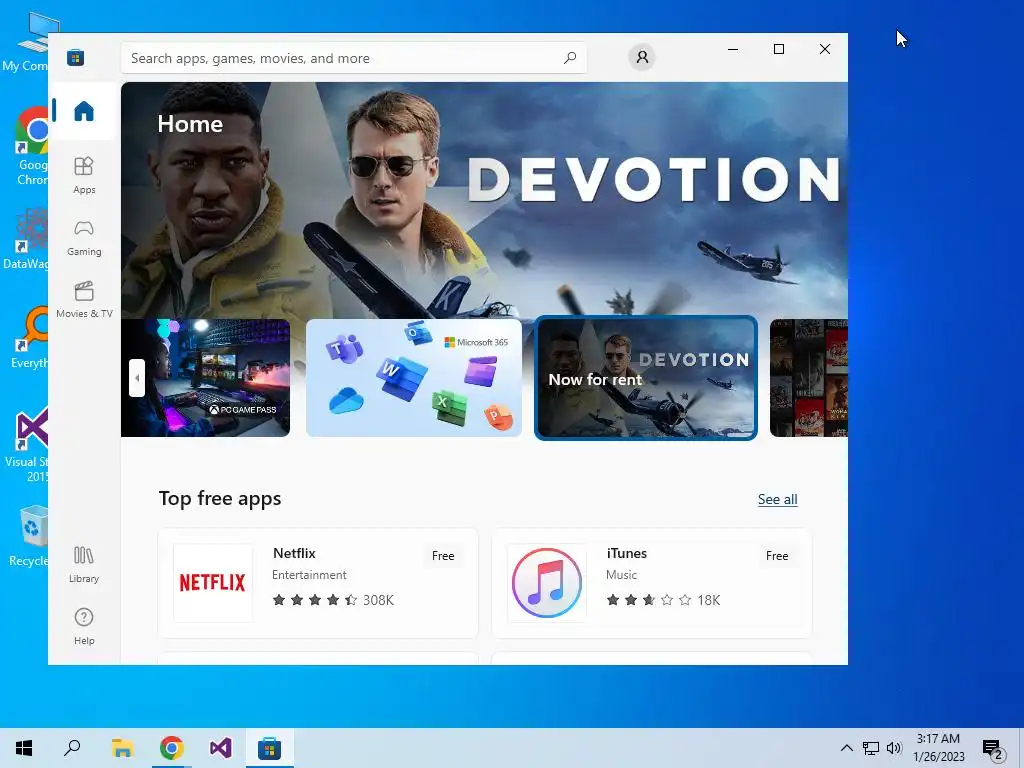Click the Microsoft Store logo in the title bar

(76, 58)
